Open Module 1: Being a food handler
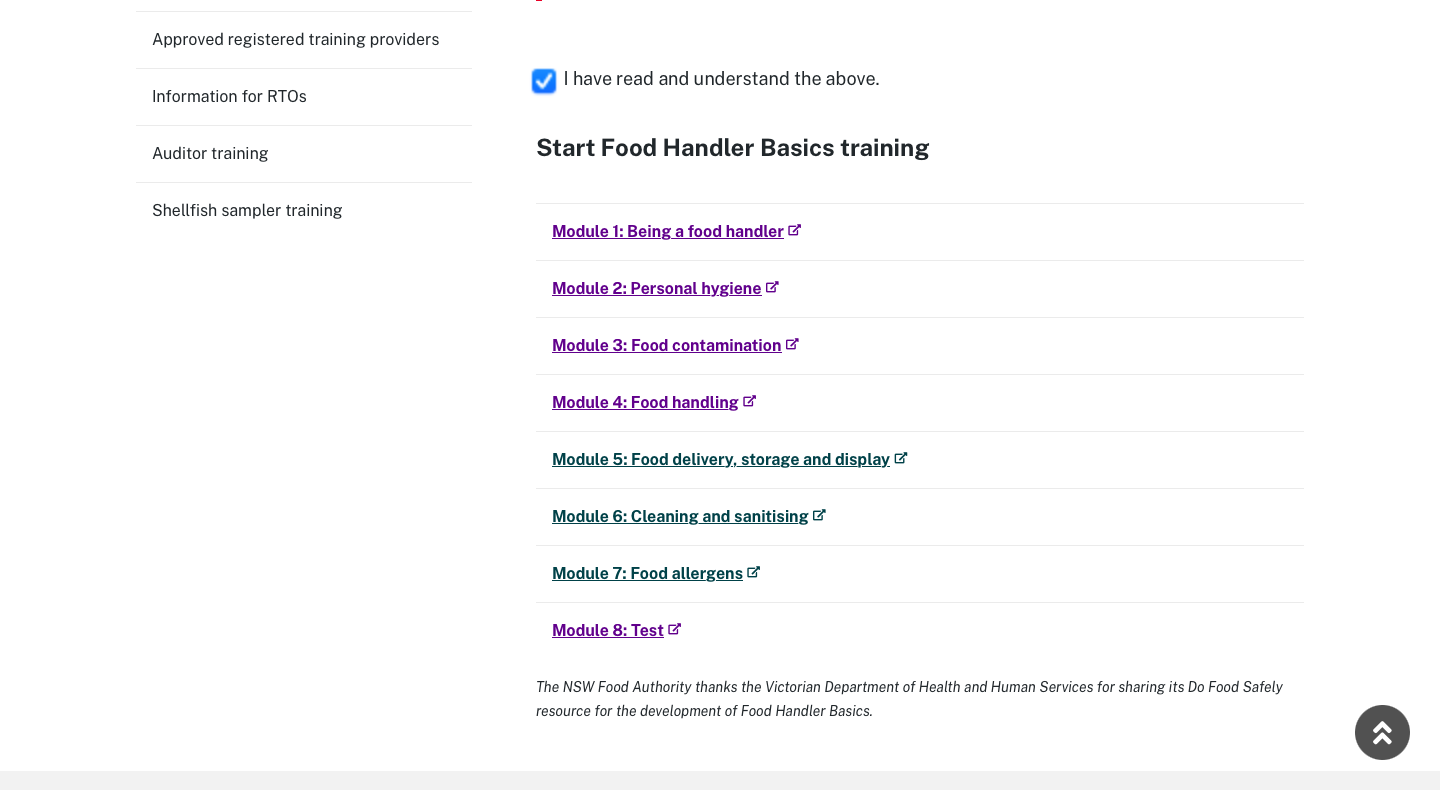This screenshot has width=1440, height=790. click(668, 232)
